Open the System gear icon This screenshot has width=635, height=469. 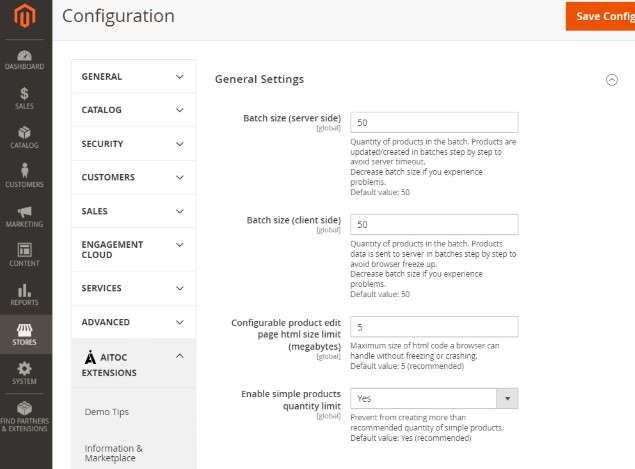[x=24, y=369]
